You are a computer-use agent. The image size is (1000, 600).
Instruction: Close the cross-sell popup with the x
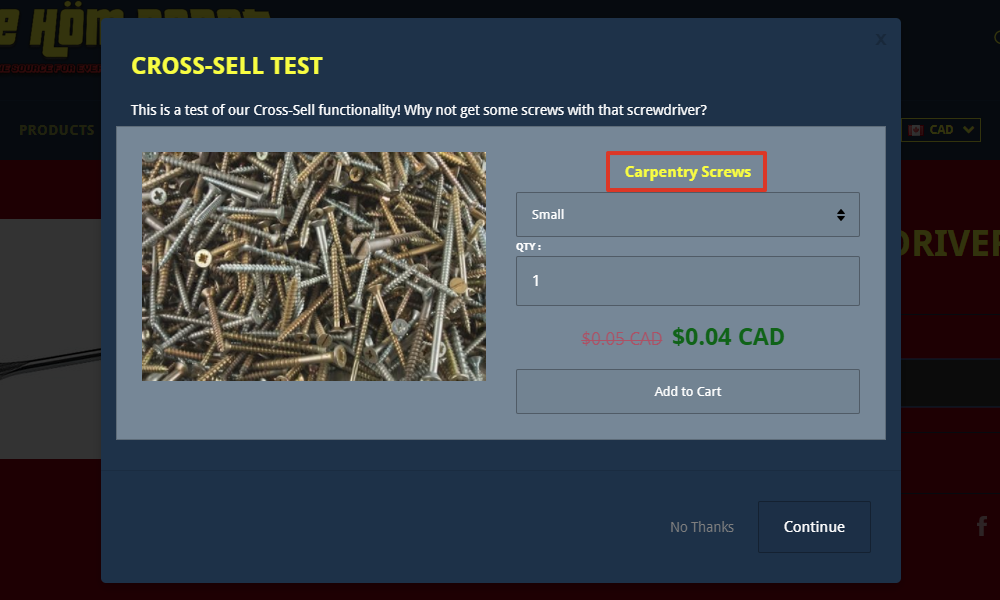click(x=881, y=40)
